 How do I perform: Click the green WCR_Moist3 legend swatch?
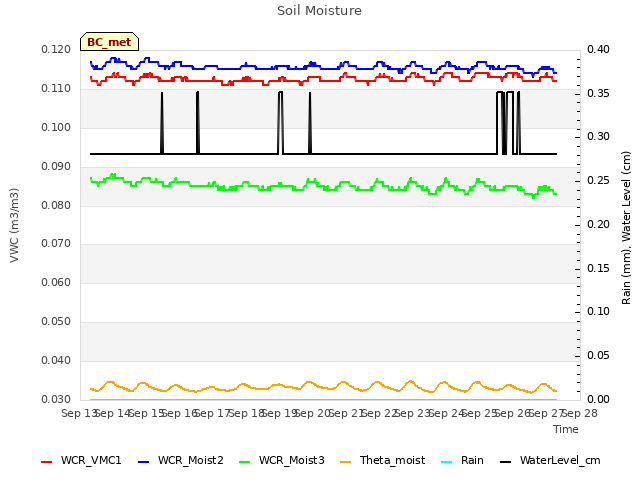tap(244, 462)
